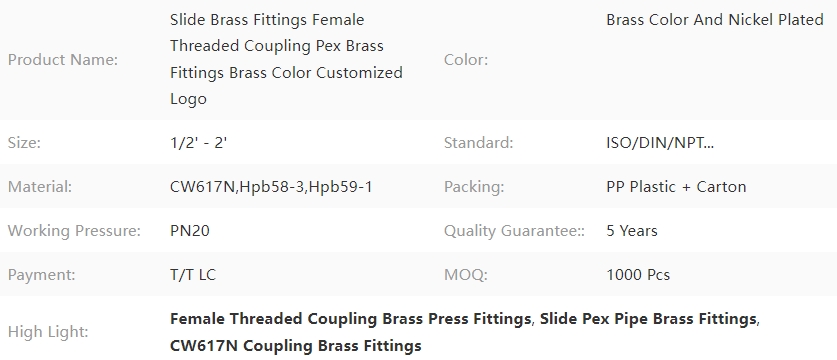This screenshot has width=837, height=360.
Task: Open the Slide Pex Pipe Brass Fittings link
Action: 649,319
